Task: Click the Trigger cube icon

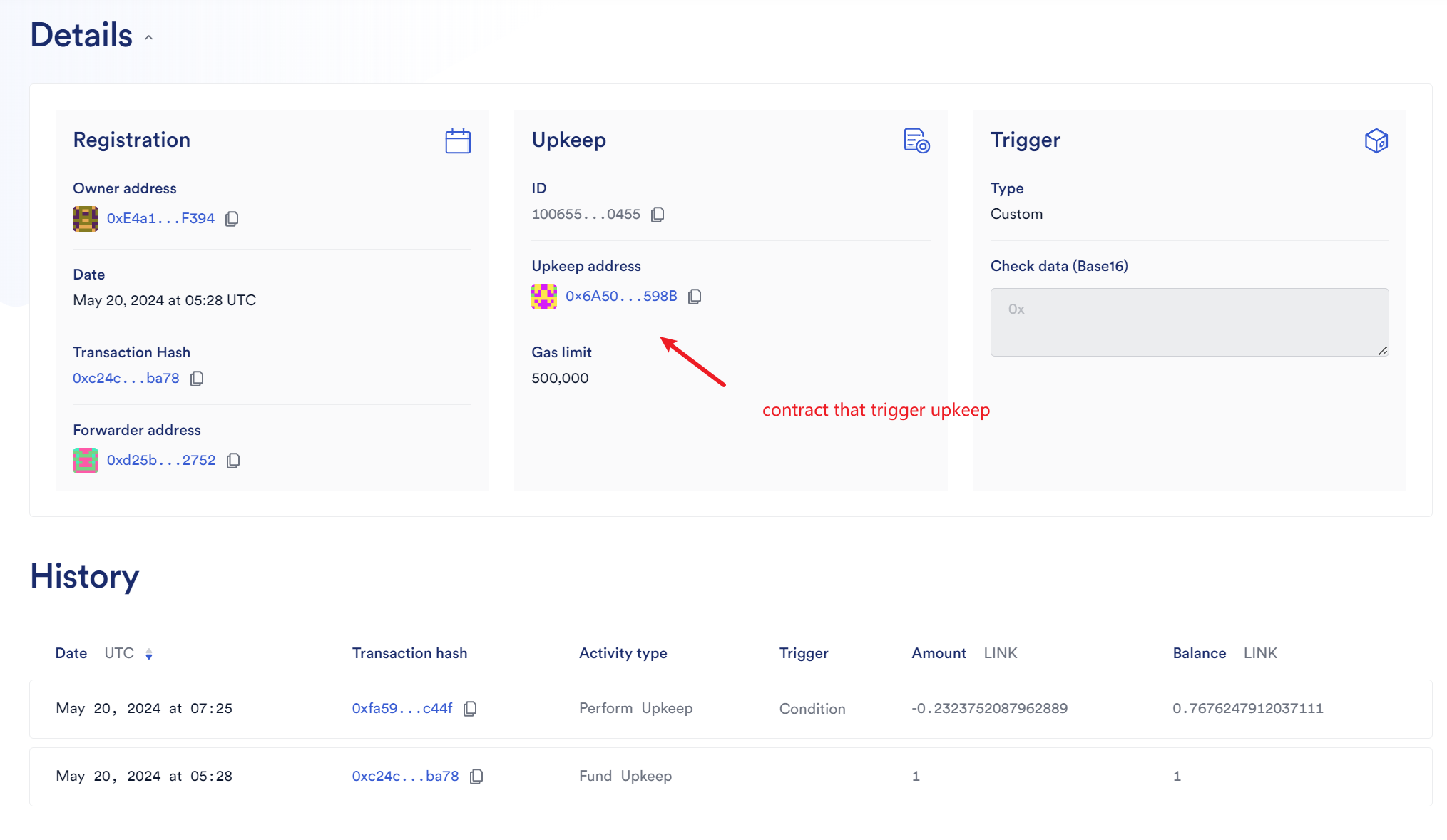Action: tap(1376, 141)
